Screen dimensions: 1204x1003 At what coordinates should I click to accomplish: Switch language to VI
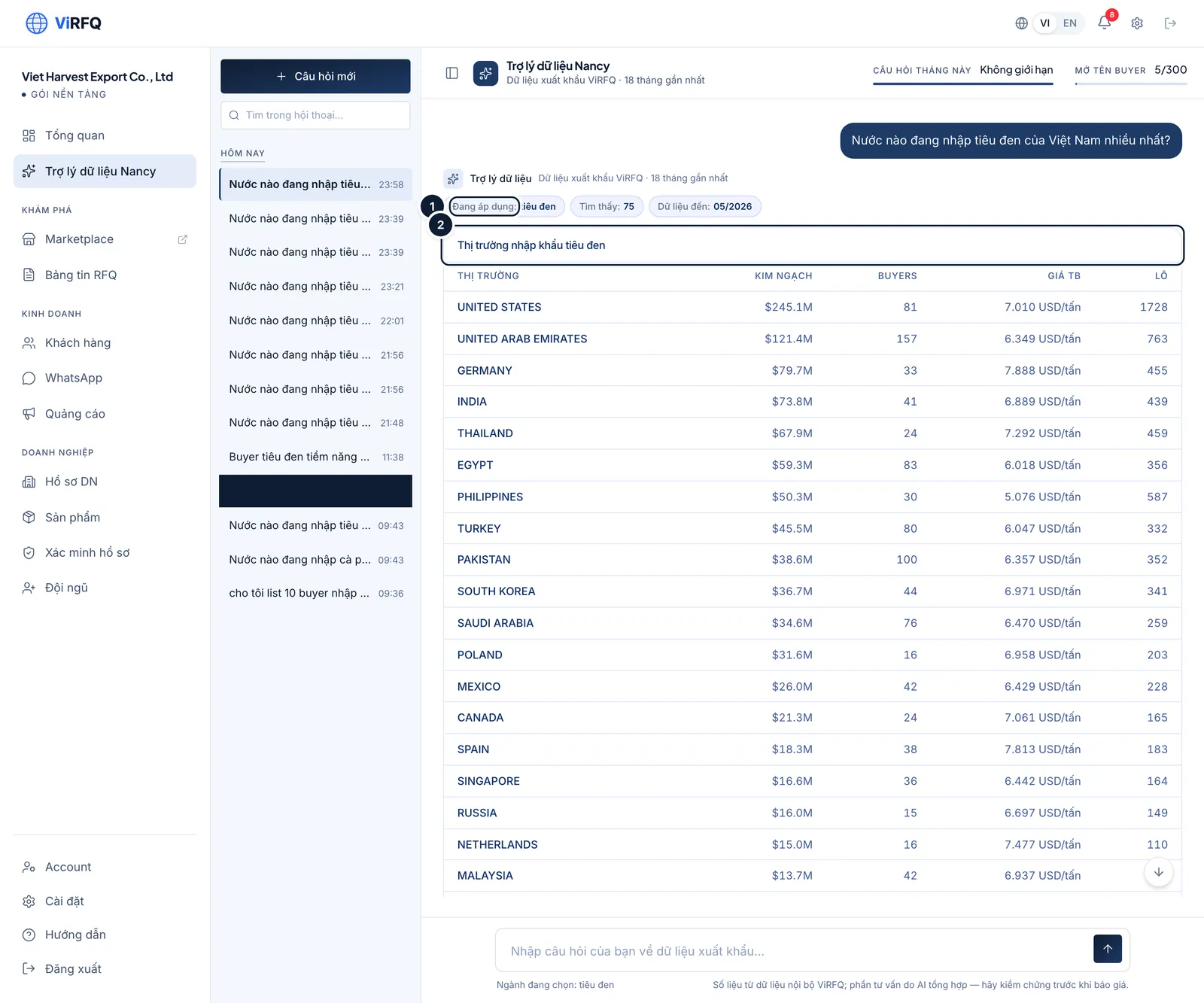1044,23
